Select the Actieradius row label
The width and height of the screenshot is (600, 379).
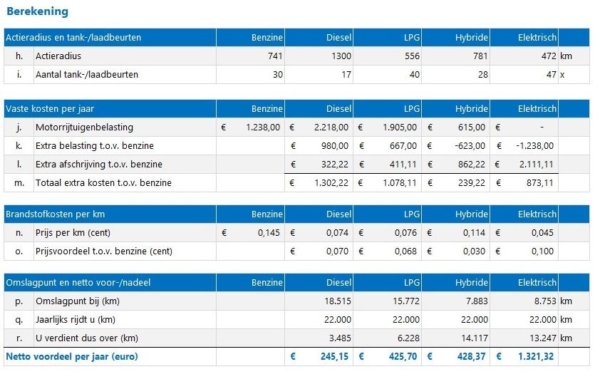tap(58, 56)
